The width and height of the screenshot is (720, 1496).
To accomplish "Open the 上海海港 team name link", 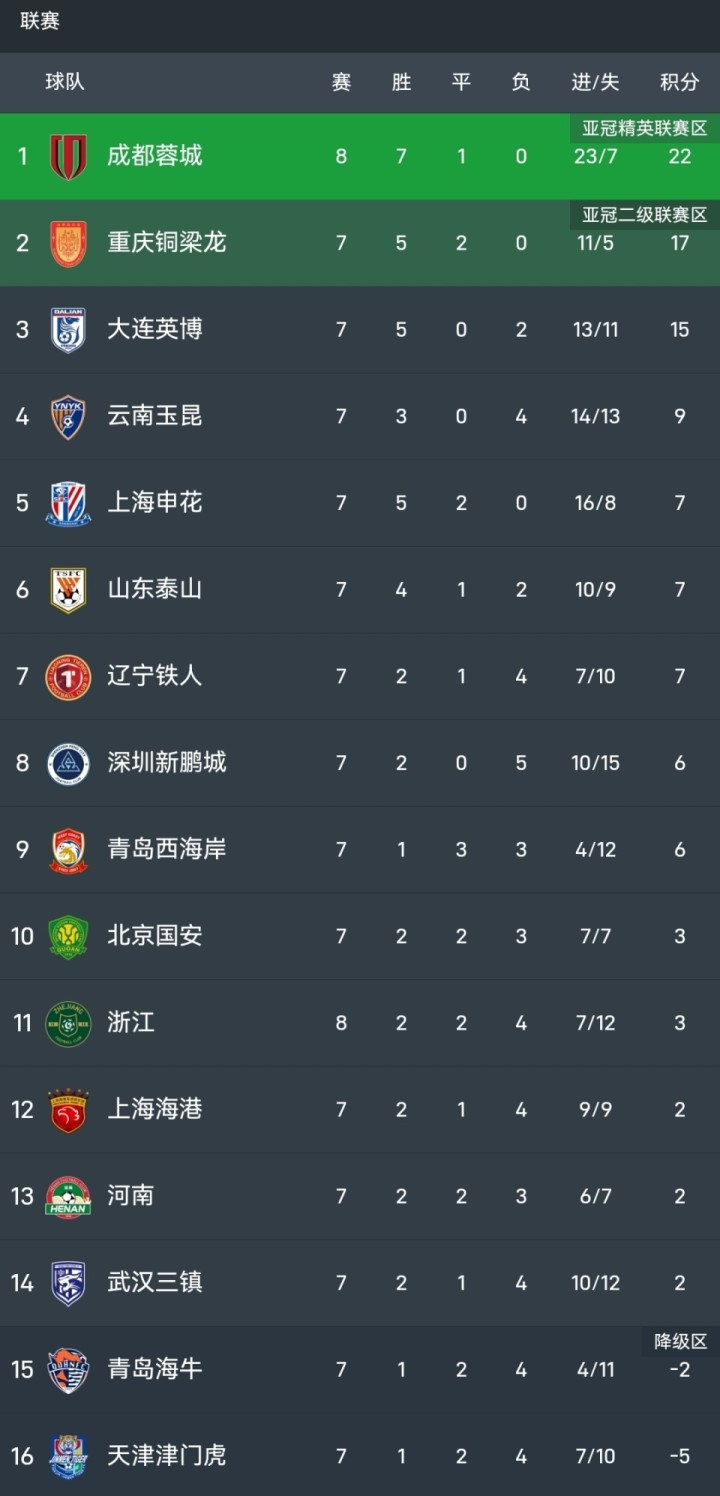I will (x=155, y=1109).
